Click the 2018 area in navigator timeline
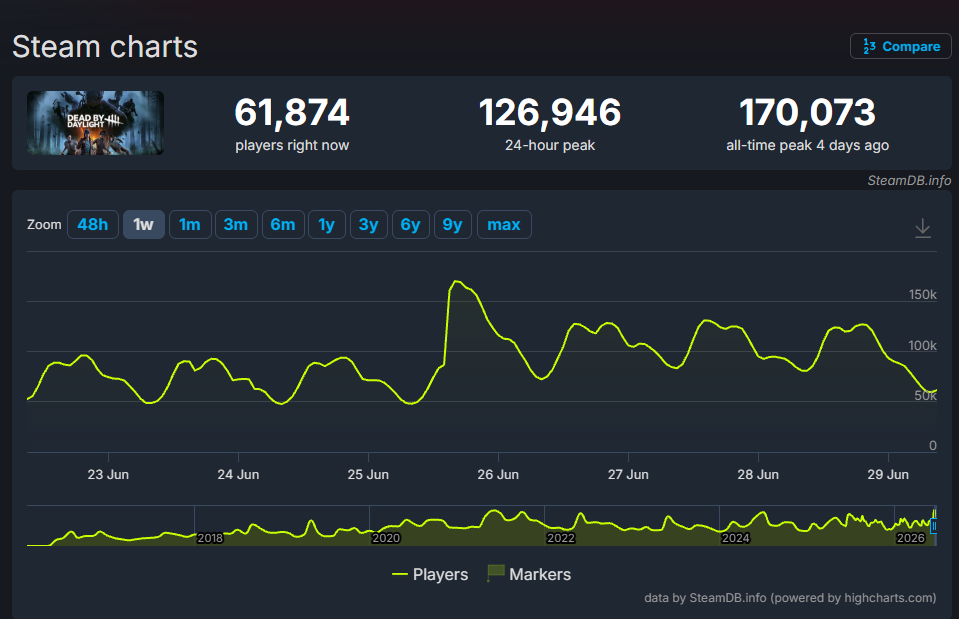 (210, 538)
